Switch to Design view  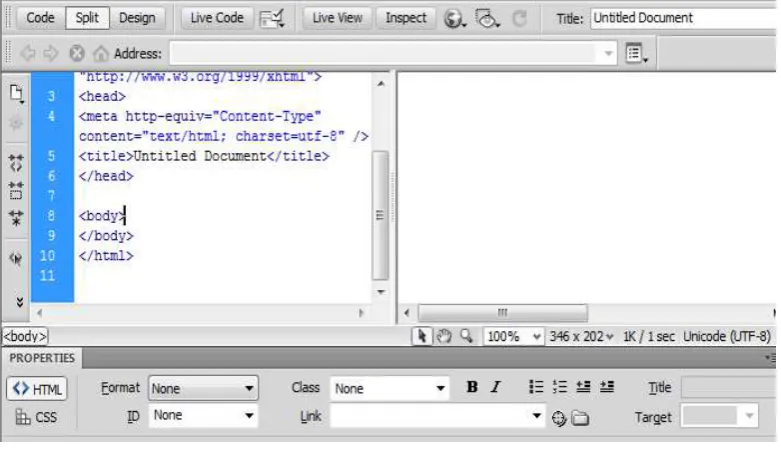137,18
